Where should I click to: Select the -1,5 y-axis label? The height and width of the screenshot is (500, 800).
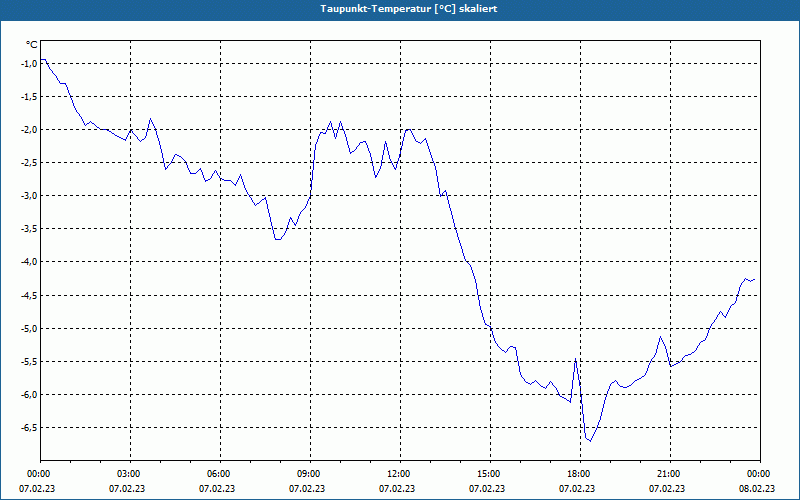pos(29,96)
